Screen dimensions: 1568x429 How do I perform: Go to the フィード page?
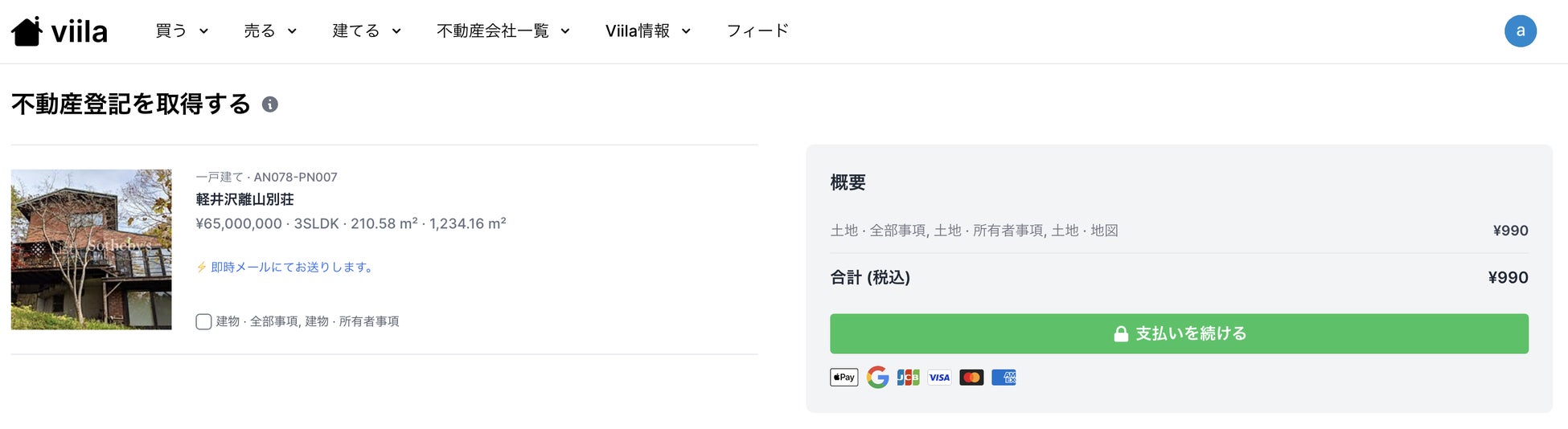point(757,31)
